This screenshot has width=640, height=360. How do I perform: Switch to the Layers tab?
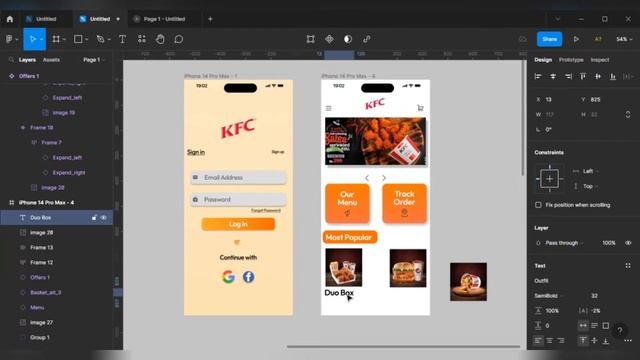coord(27,60)
